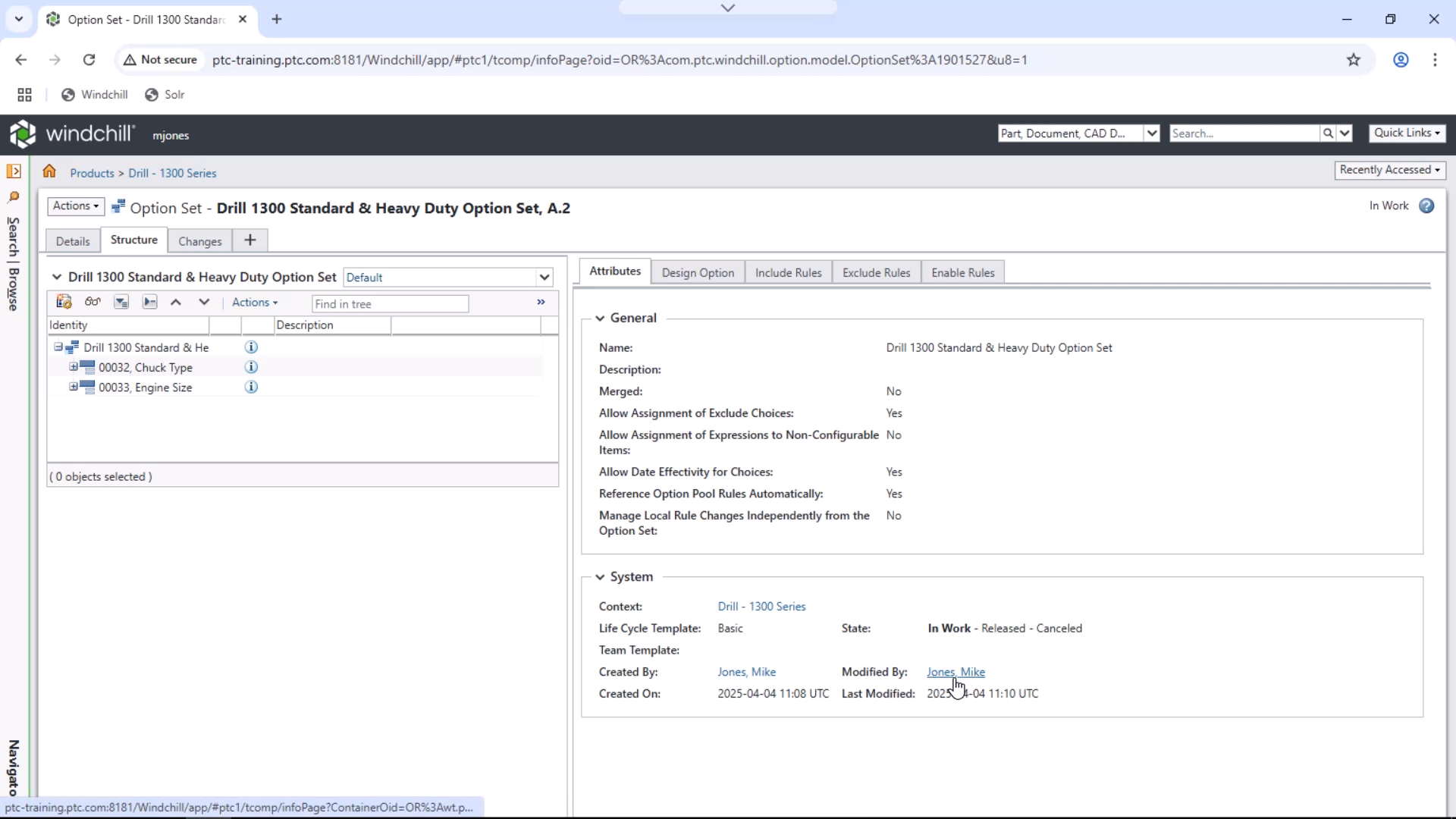This screenshot has height=819, width=1456.
Task: Open info icon for 00032, Chuck Type
Action: 251,367
